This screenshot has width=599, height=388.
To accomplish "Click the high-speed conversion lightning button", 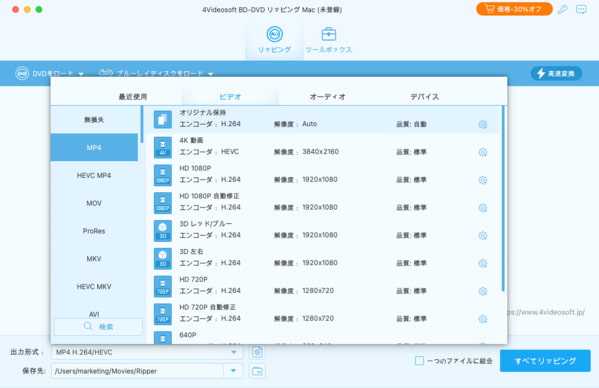I will click(x=556, y=73).
